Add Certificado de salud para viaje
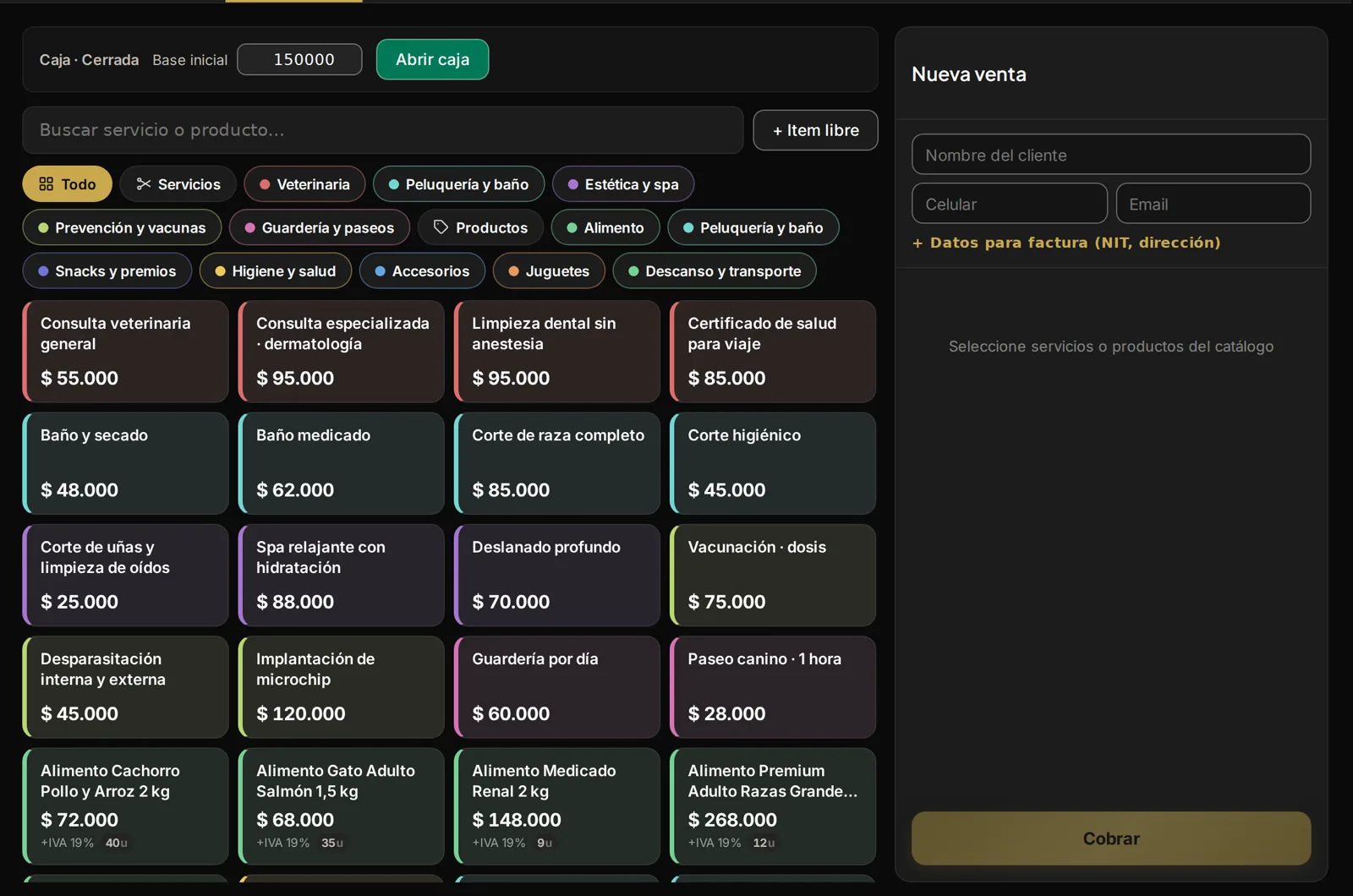The width and height of the screenshot is (1353, 896). coord(772,352)
